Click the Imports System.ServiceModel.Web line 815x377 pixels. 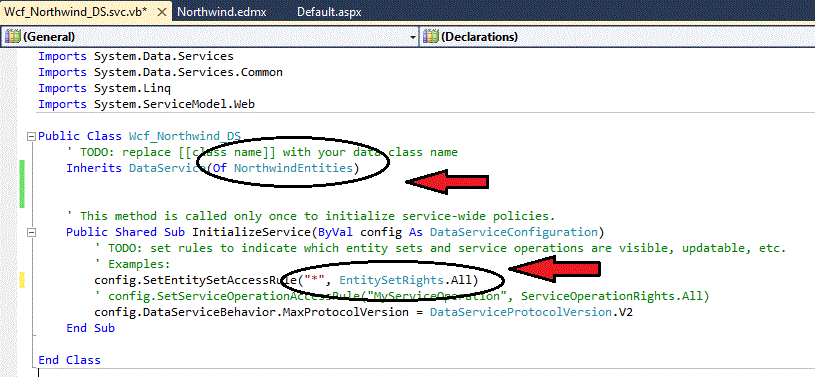tap(146, 104)
